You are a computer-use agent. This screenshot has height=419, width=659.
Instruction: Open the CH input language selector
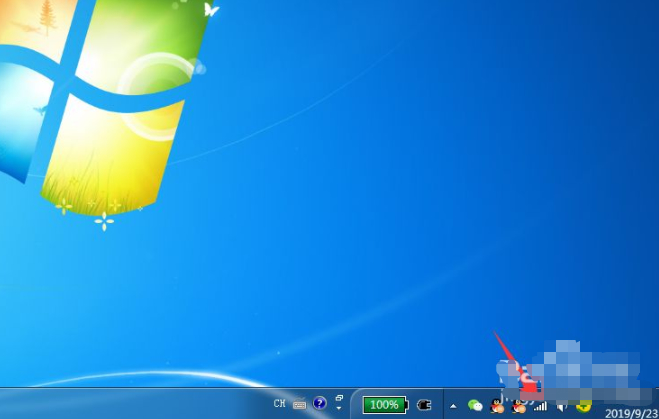click(x=279, y=404)
